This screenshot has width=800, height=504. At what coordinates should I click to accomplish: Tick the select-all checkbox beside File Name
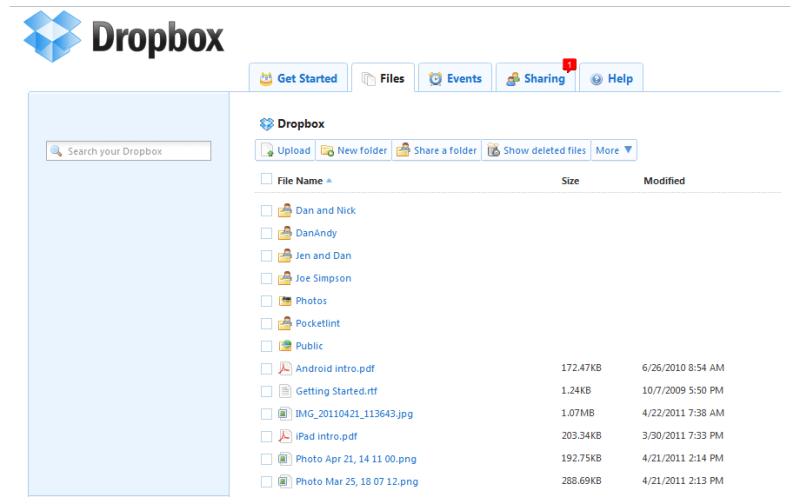click(x=266, y=179)
